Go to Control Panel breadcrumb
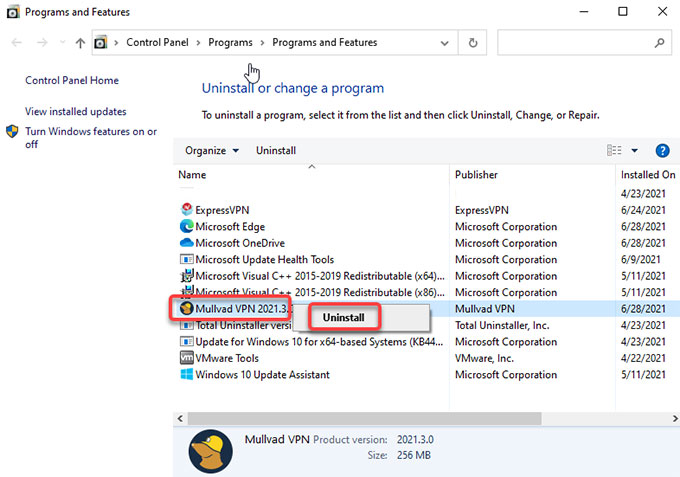Screen dimensions: 680x477 (157, 42)
